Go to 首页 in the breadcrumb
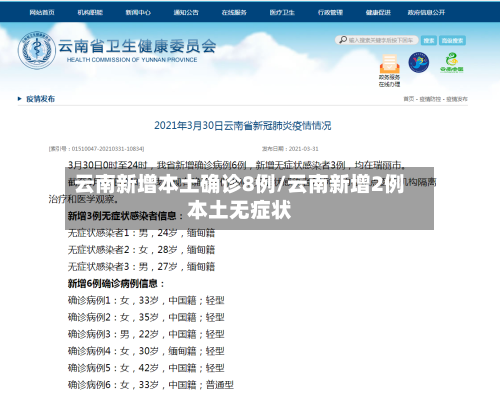500x397 pixels. click(x=408, y=99)
